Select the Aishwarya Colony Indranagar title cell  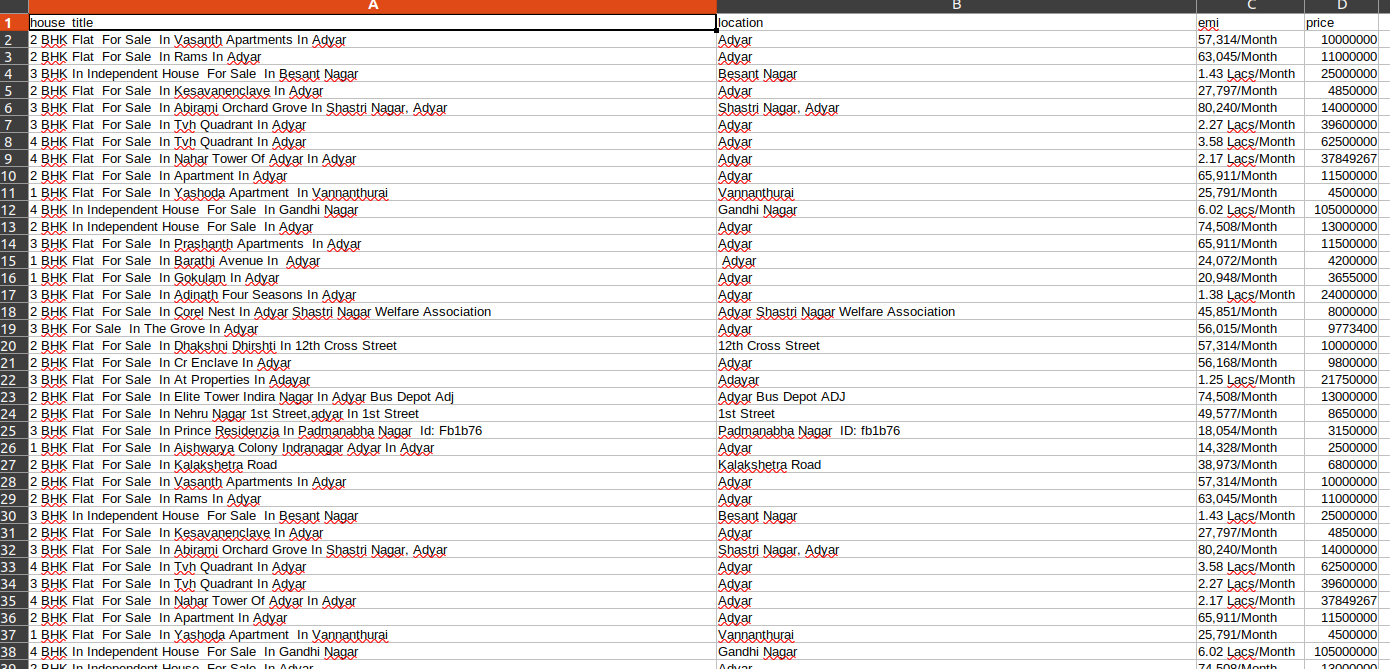pyautogui.click(x=372, y=447)
